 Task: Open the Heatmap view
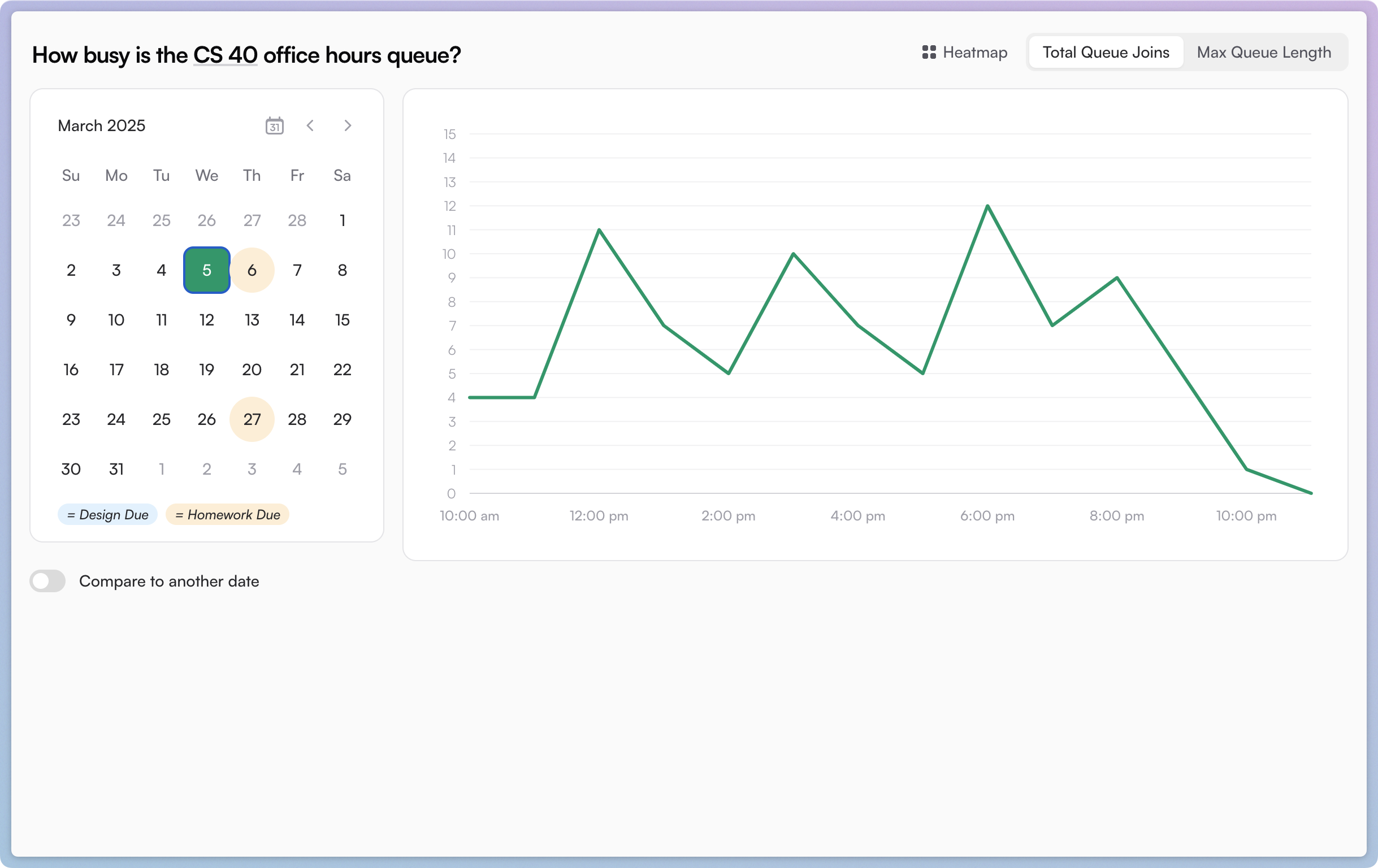point(965,52)
